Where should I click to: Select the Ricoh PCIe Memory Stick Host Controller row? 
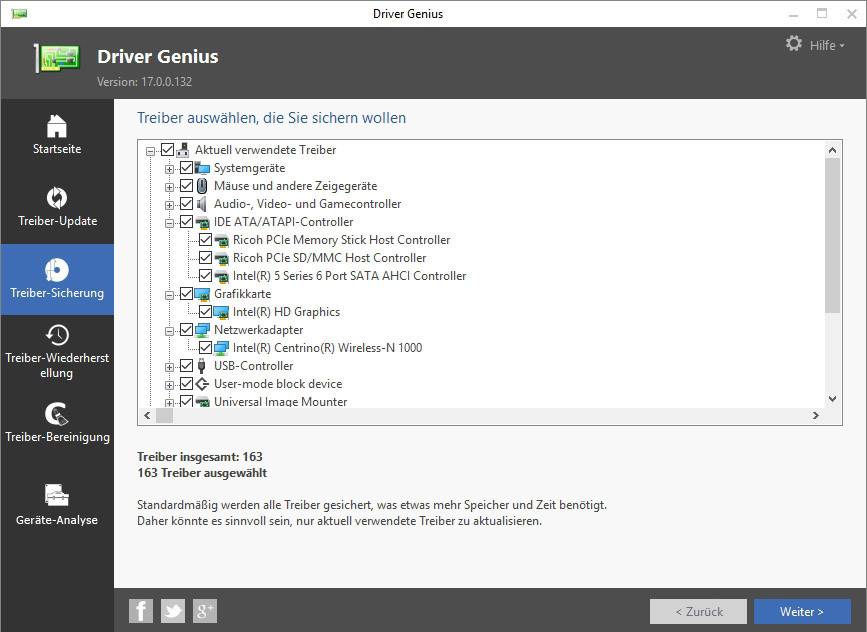[x=341, y=240]
